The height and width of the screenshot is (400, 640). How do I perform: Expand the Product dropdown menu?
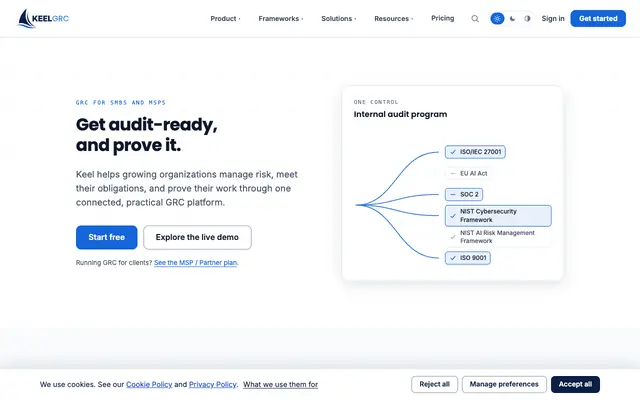[225, 18]
